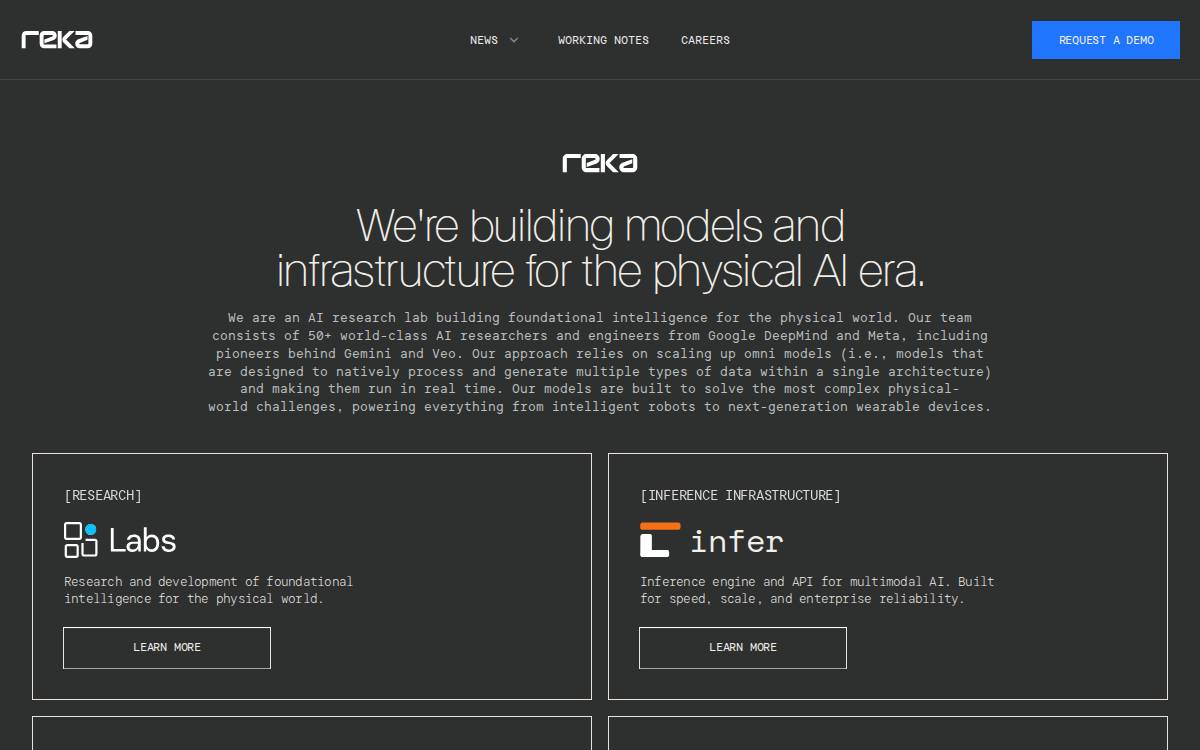This screenshot has width=1200, height=750.
Task: Open the Careers page
Action: tap(705, 40)
